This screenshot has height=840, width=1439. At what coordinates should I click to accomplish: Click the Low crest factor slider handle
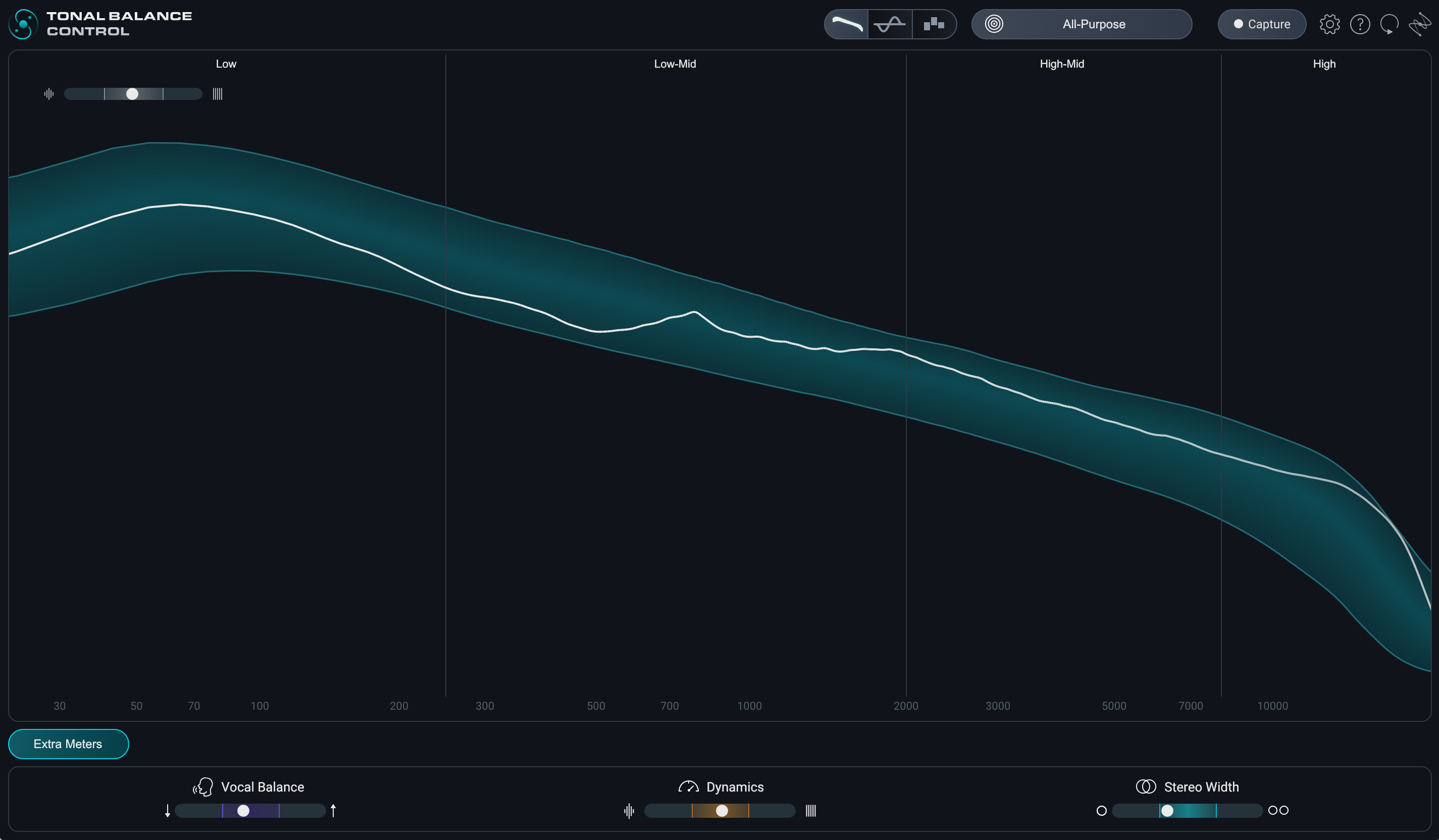132,94
